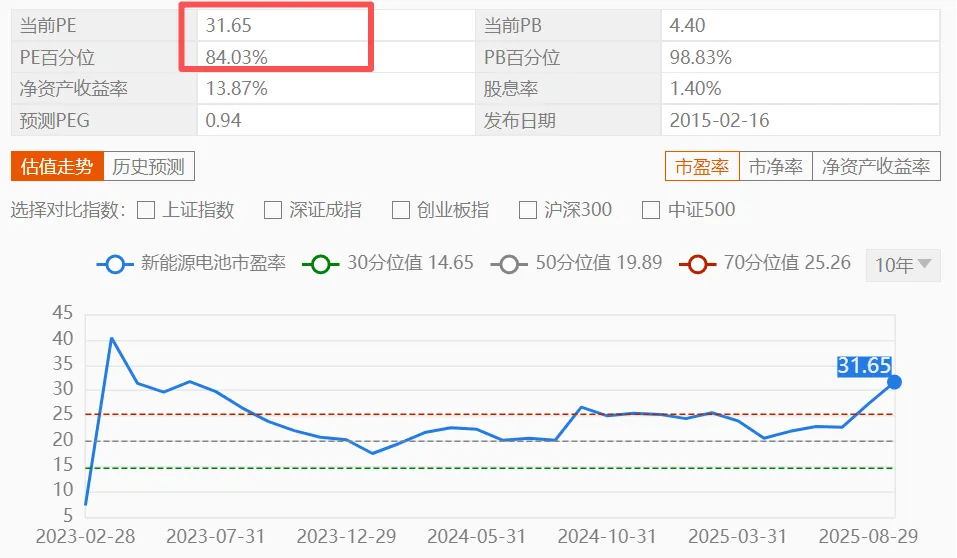Select the 市盈率 metric button

pos(702,166)
